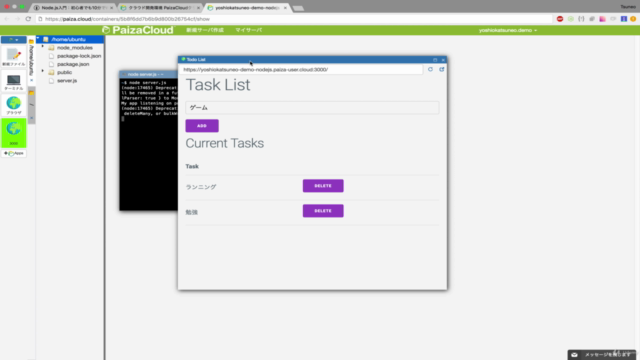Open server.js file
Viewport: 640px width, 360px height.
coord(67,80)
